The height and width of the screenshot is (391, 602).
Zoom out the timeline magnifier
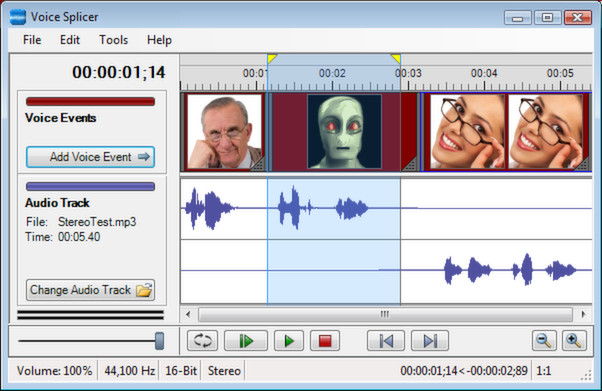tap(544, 340)
